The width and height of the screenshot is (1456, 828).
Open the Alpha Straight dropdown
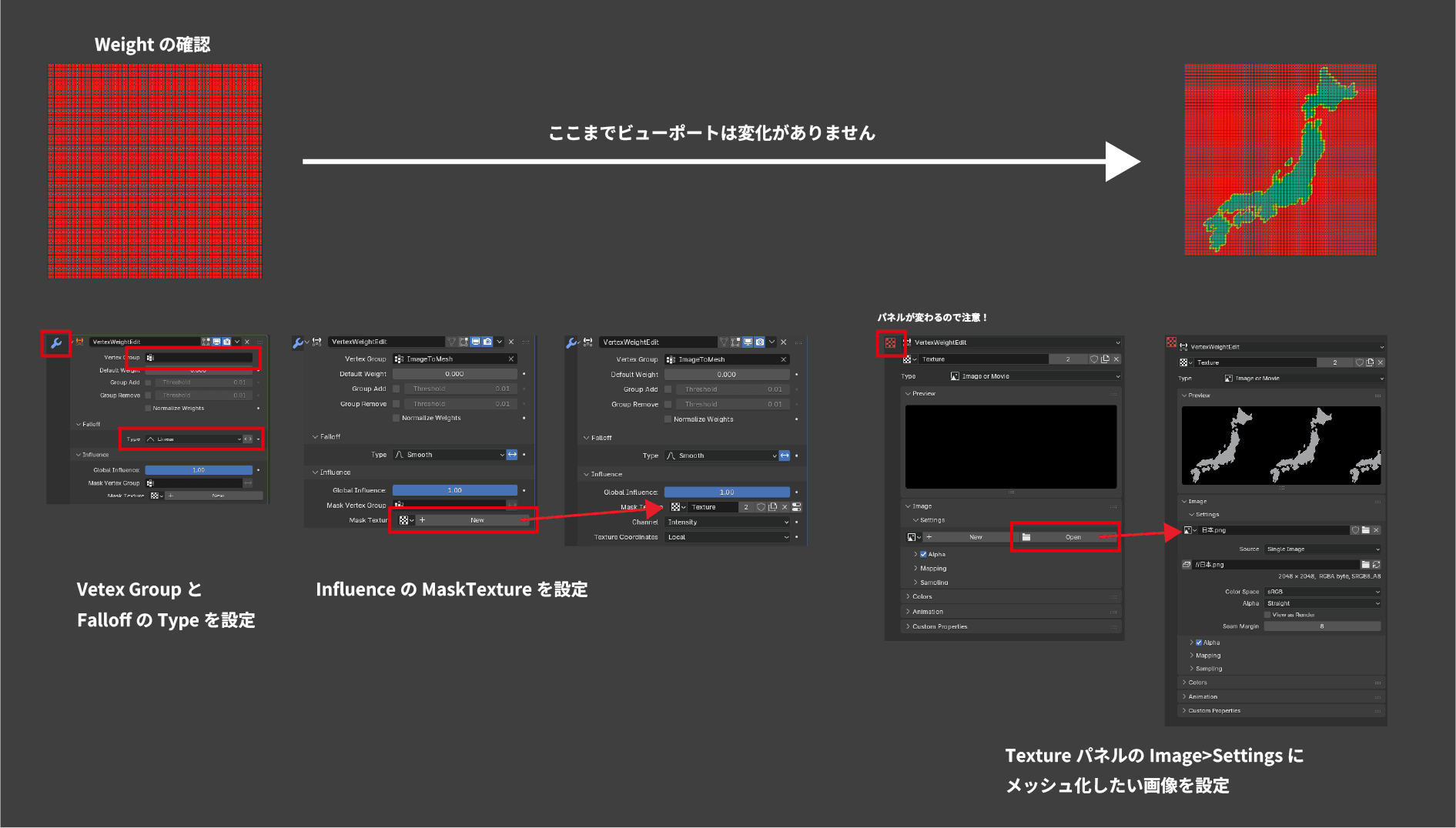click(x=1322, y=603)
